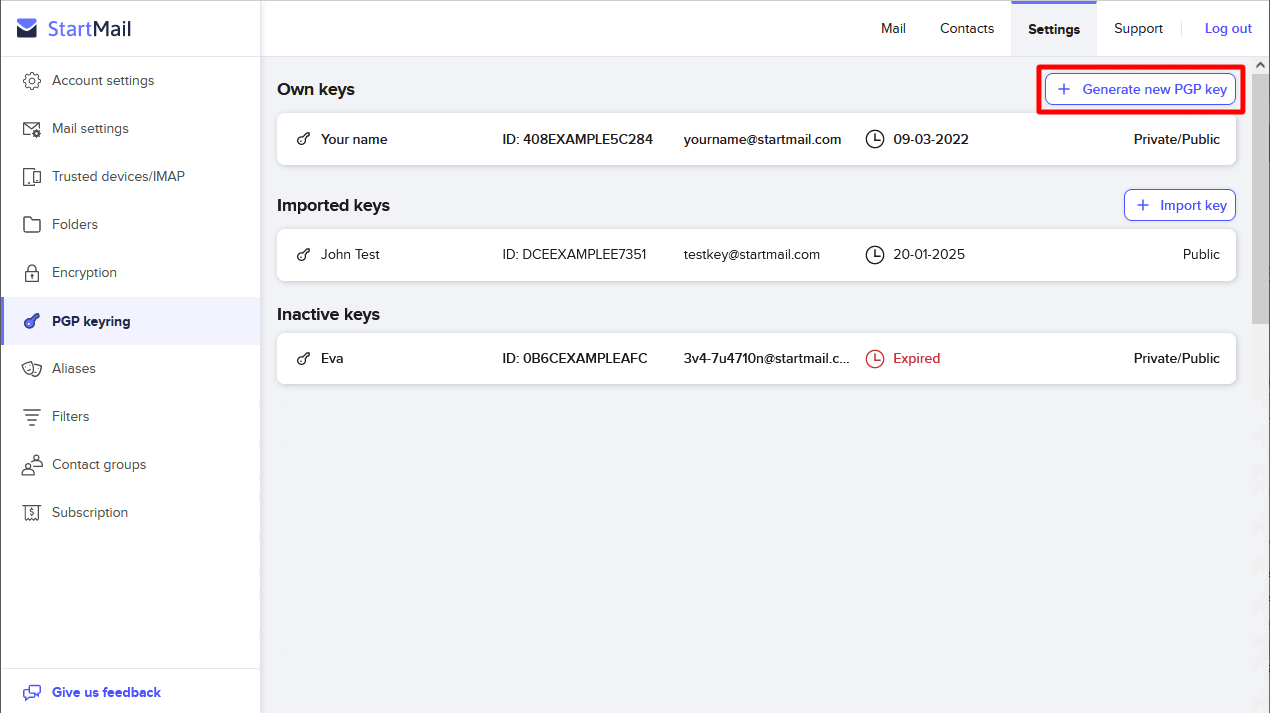Image resolution: width=1270 pixels, height=713 pixels.
Task: Click the Encryption padlock icon
Action: (x=32, y=273)
